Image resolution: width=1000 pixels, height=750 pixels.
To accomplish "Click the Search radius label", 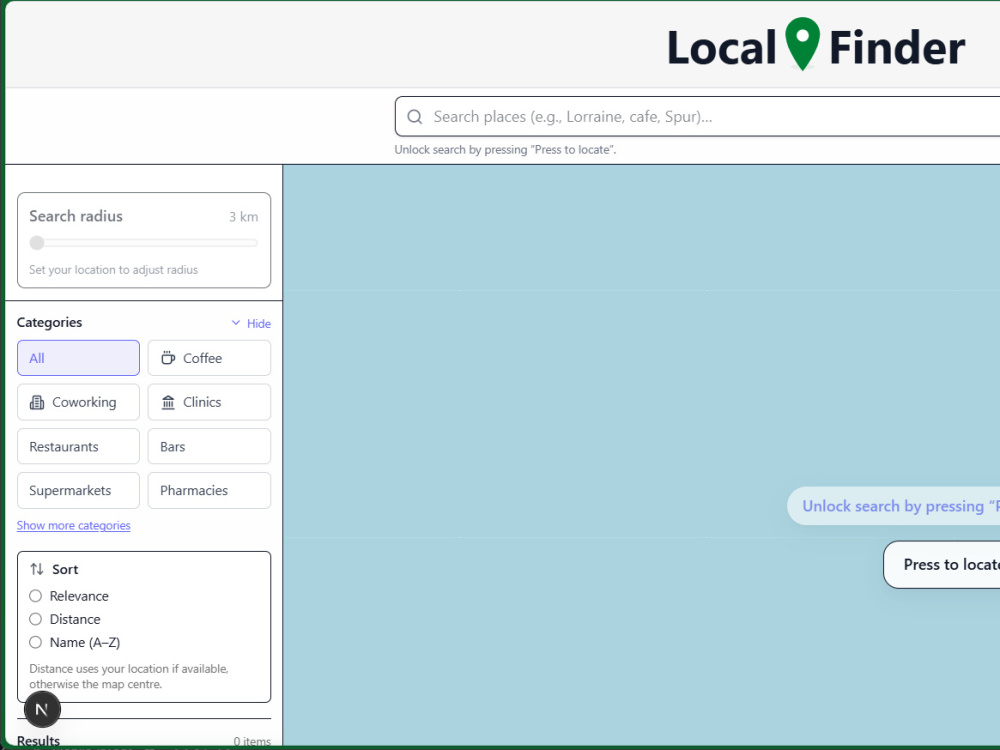I will (x=76, y=216).
